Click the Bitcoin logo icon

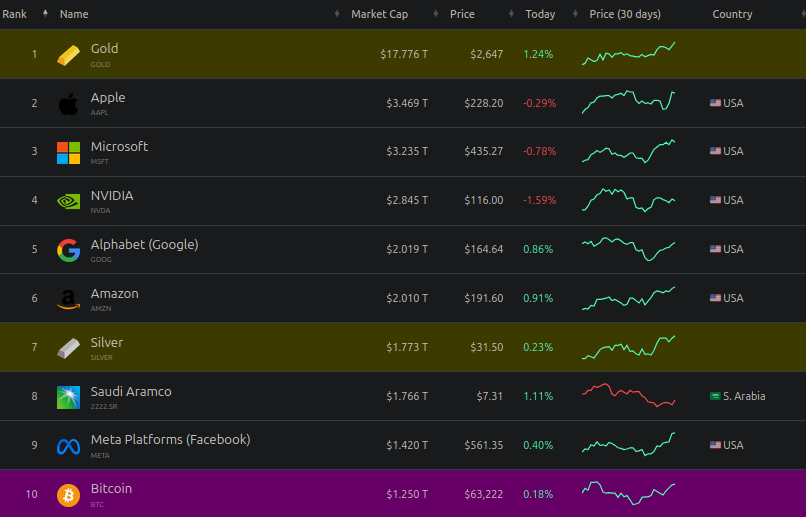[x=68, y=495]
